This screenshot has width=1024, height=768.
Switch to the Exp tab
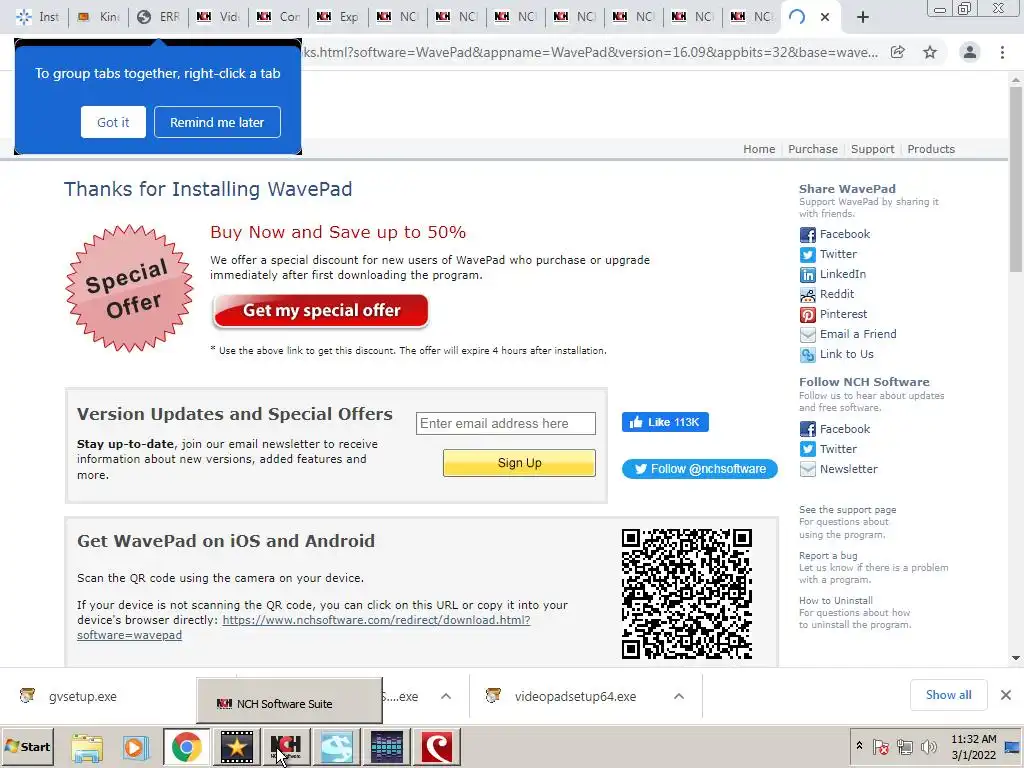pyautogui.click(x=339, y=17)
